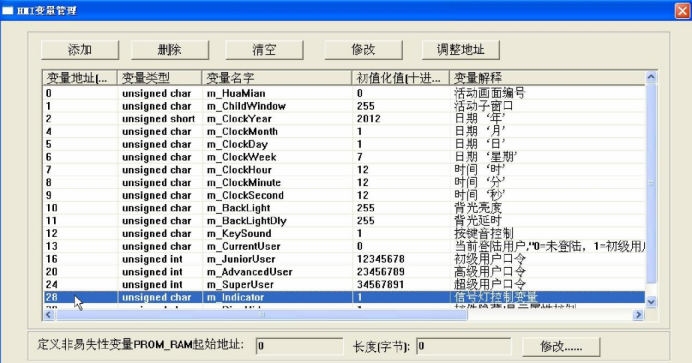The width and height of the screenshot is (692, 363).
Task: Select the m_ClockMonth variable row
Action: click(344, 132)
